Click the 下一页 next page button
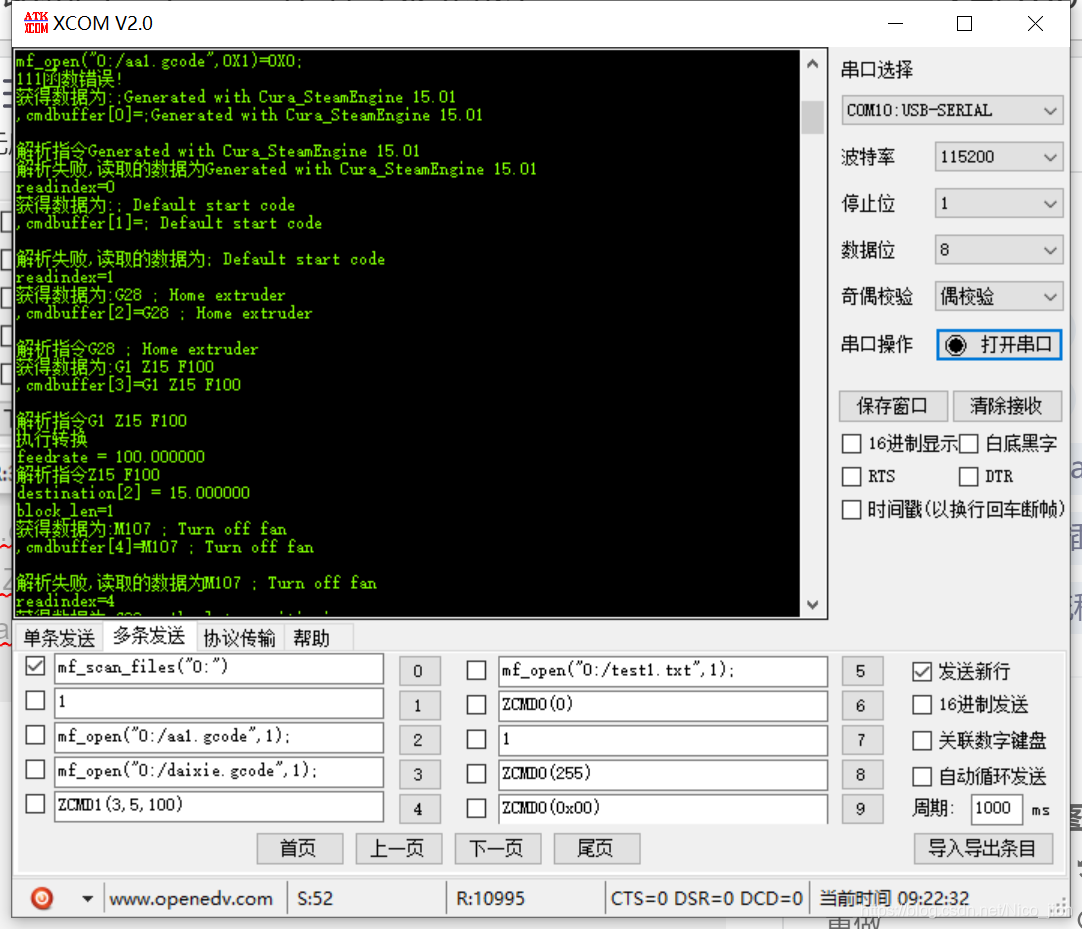Screen dimensions: 1082x929 (498, 848)
